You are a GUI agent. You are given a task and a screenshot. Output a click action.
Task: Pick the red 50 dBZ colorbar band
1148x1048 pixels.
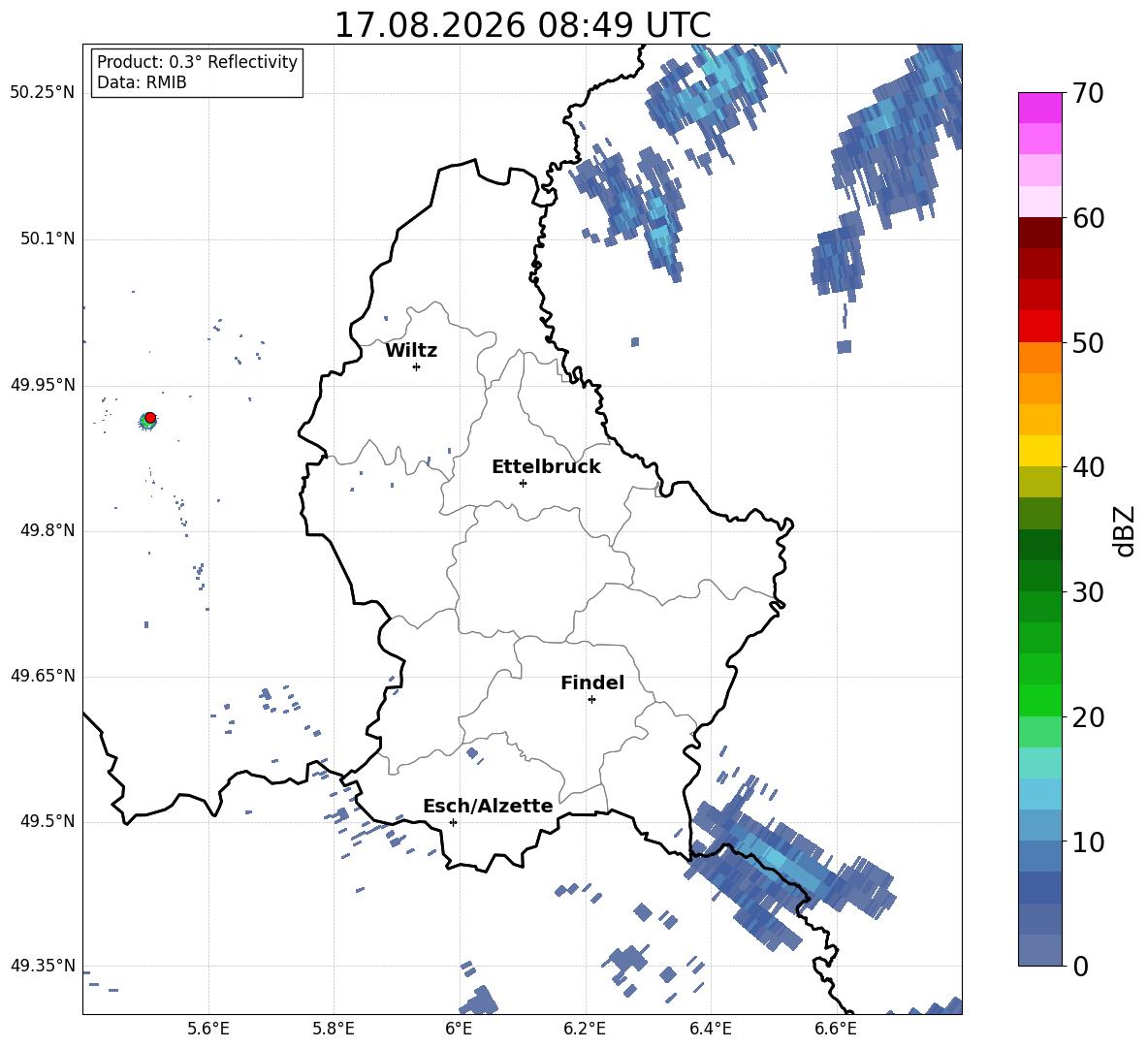pos(1039,327)
